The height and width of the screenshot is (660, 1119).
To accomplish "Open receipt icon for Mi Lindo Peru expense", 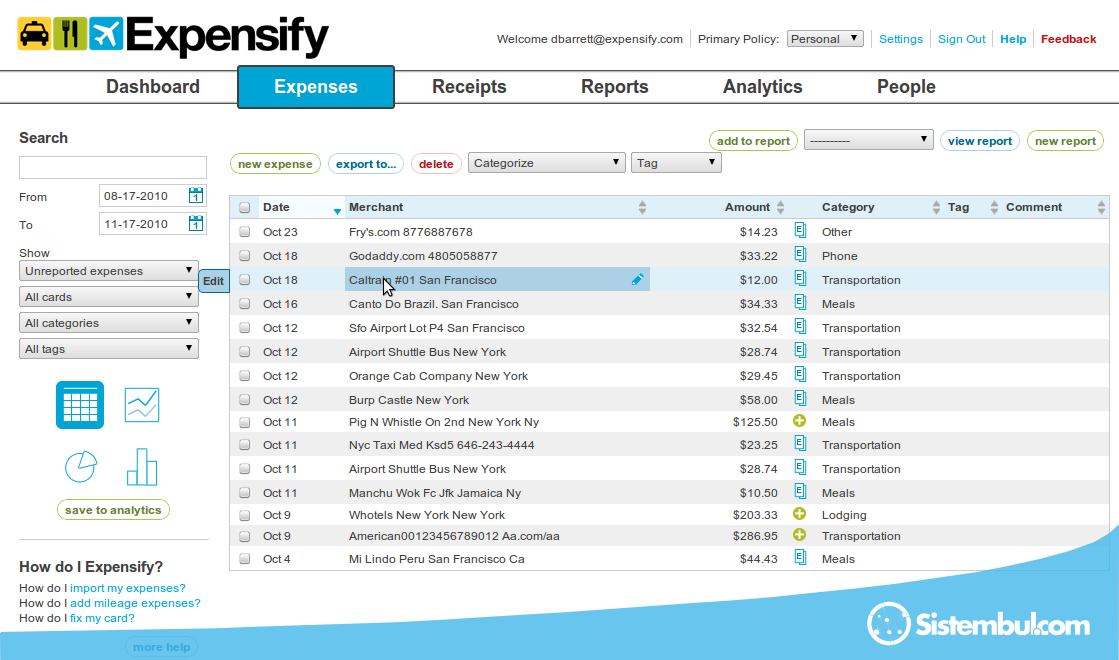I will point(800,557).
